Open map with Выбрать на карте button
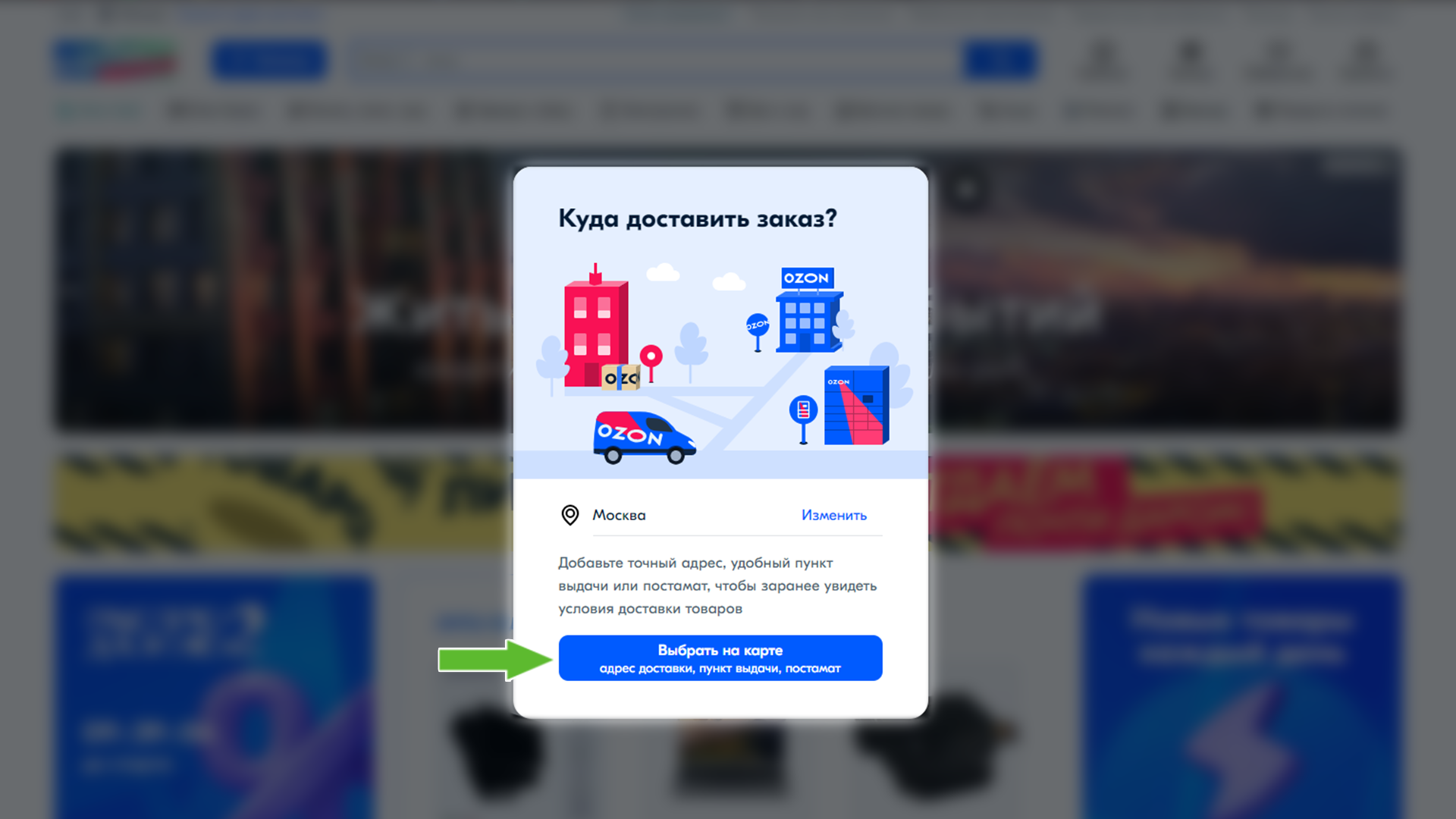Viewport: 1456px width, 819px height. point(720,657)
